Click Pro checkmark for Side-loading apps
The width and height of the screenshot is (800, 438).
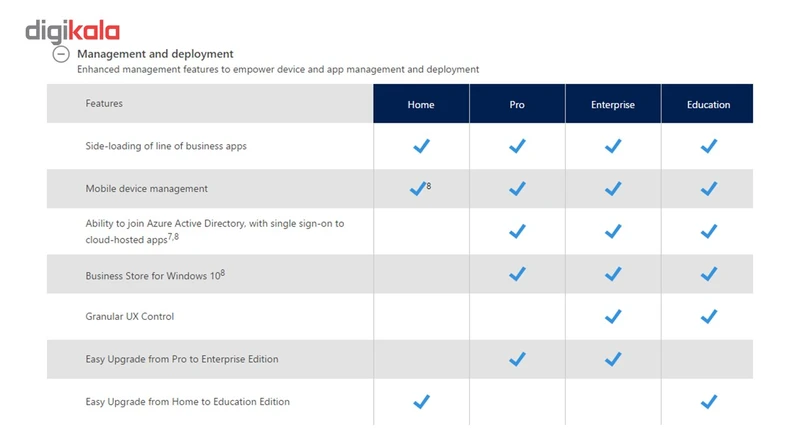[517, 146]
